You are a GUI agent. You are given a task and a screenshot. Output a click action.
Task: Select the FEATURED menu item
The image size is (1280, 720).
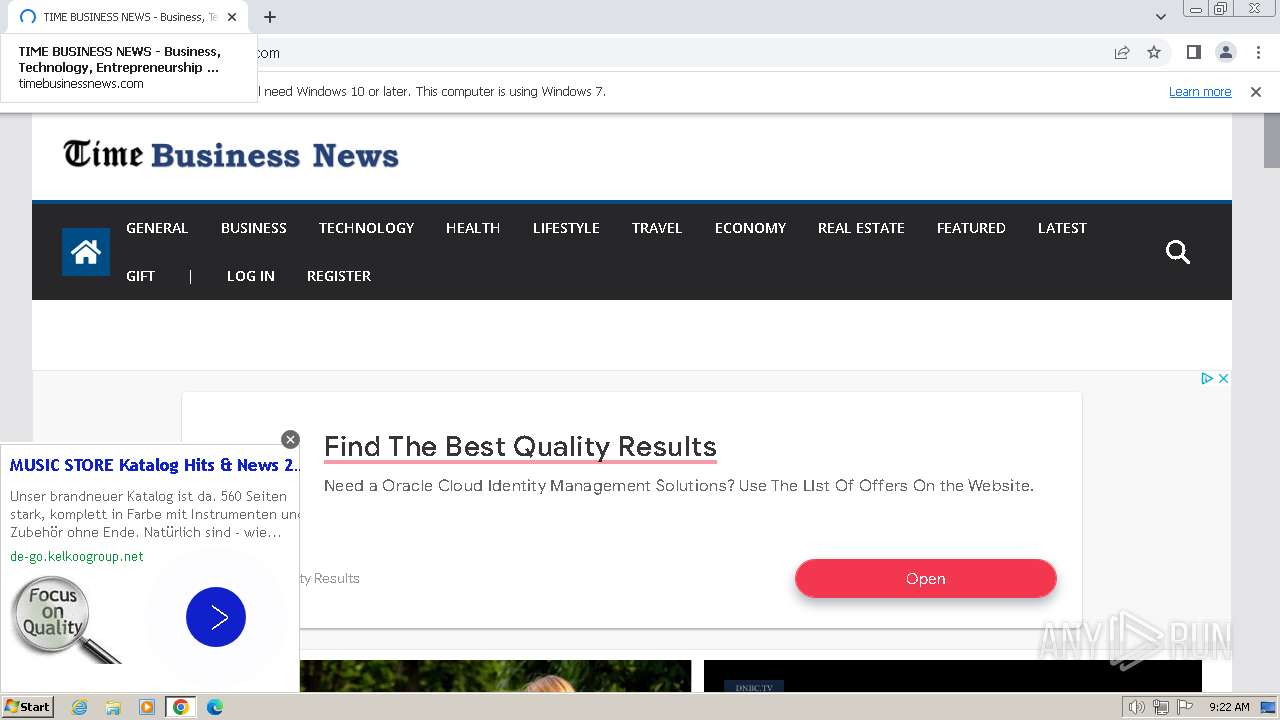click(x=971, y=228)
